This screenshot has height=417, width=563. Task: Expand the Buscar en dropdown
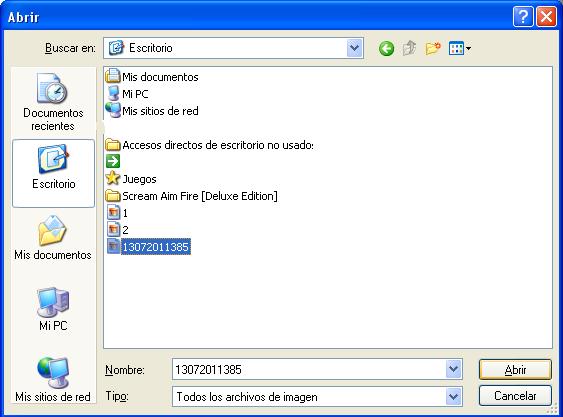point(354,48)
